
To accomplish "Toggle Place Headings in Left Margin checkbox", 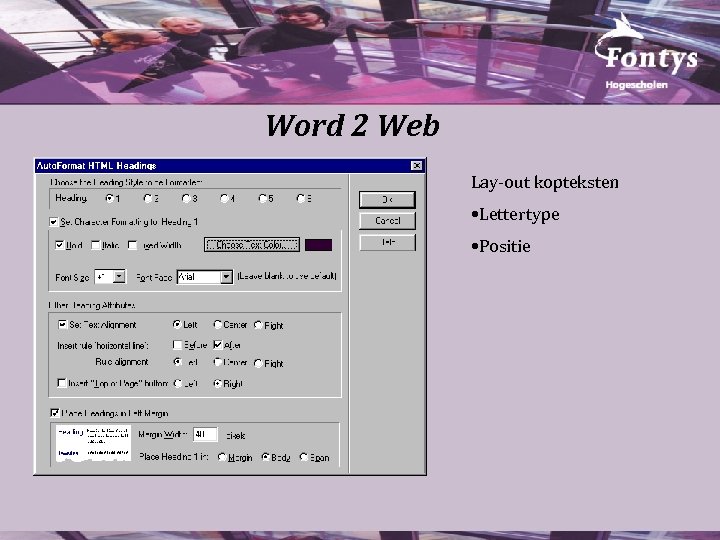I will (x=54, y=413).
